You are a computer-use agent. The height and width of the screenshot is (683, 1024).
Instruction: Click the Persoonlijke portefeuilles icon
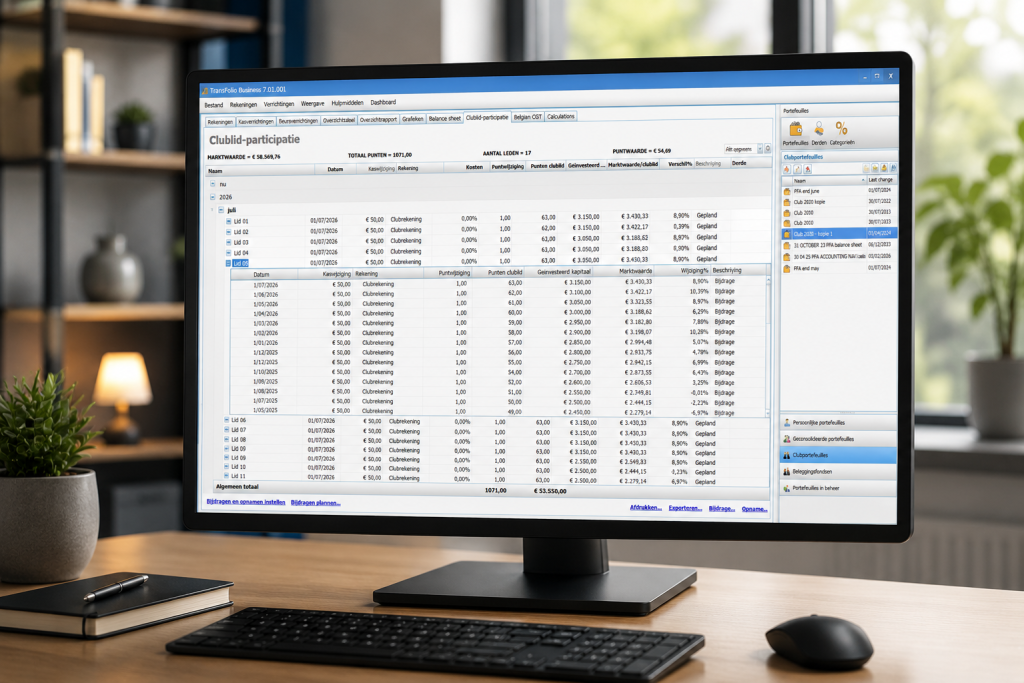tap(787, 422)
